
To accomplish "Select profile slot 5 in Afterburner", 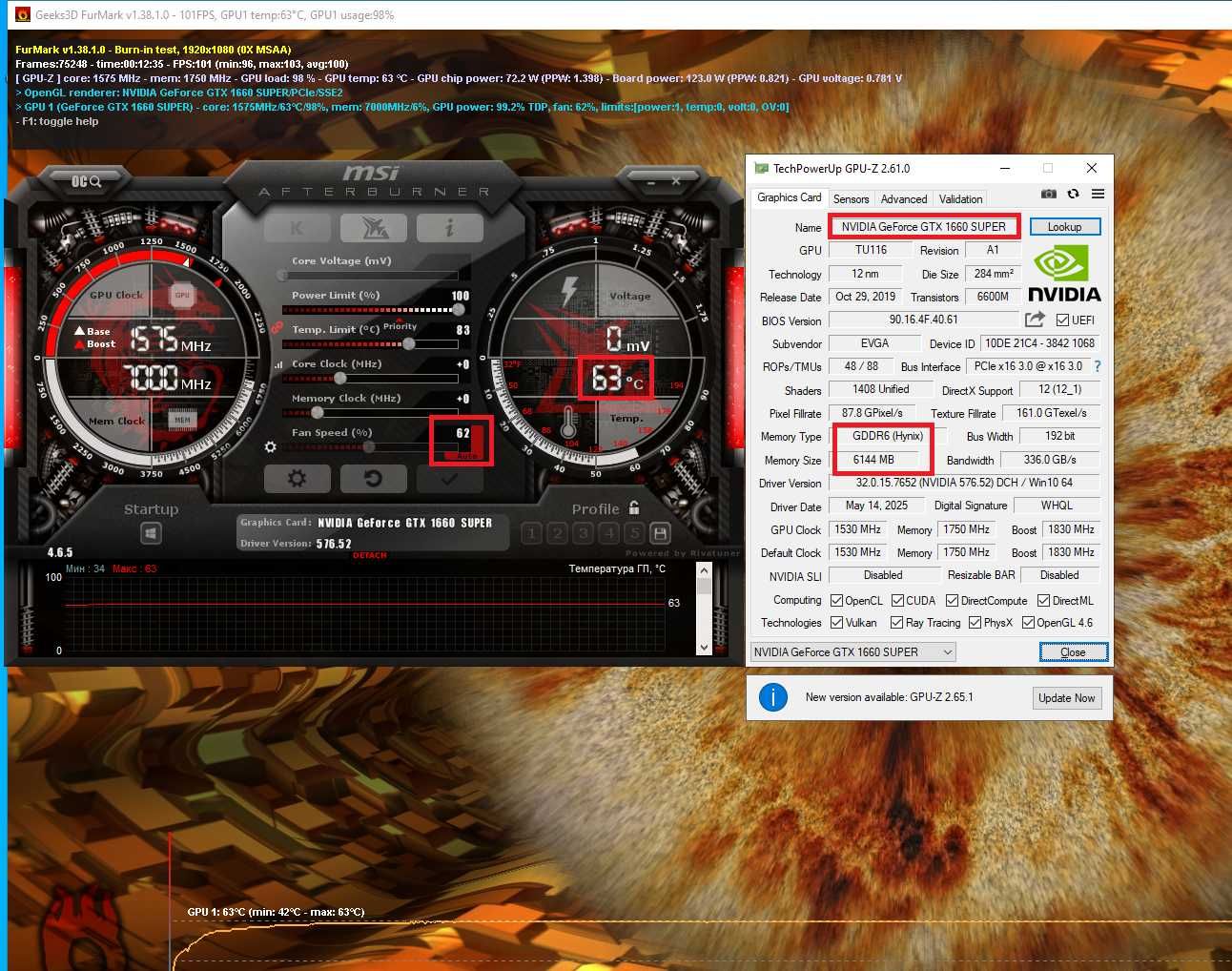I will point(634,533).
